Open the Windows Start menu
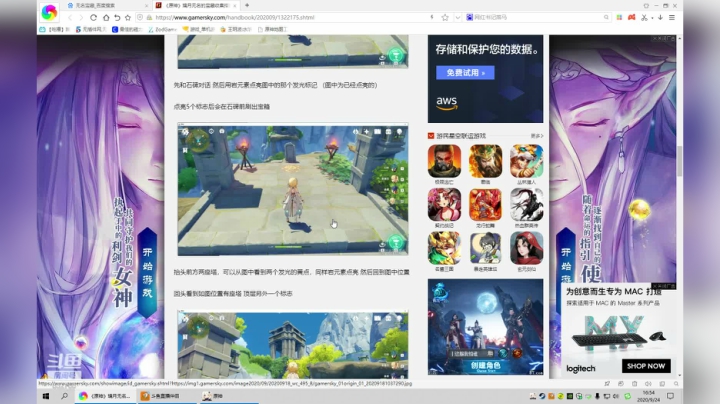This screenshot has height=404, width=720. point(45,396)
